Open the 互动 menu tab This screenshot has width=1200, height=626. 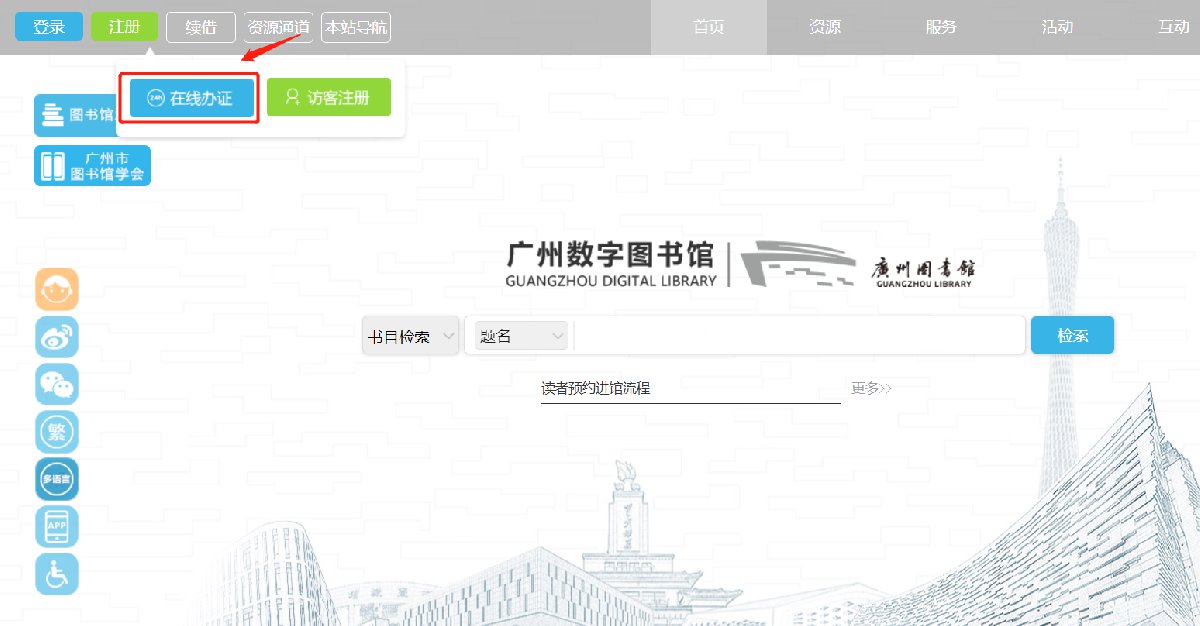point(1173,27)
